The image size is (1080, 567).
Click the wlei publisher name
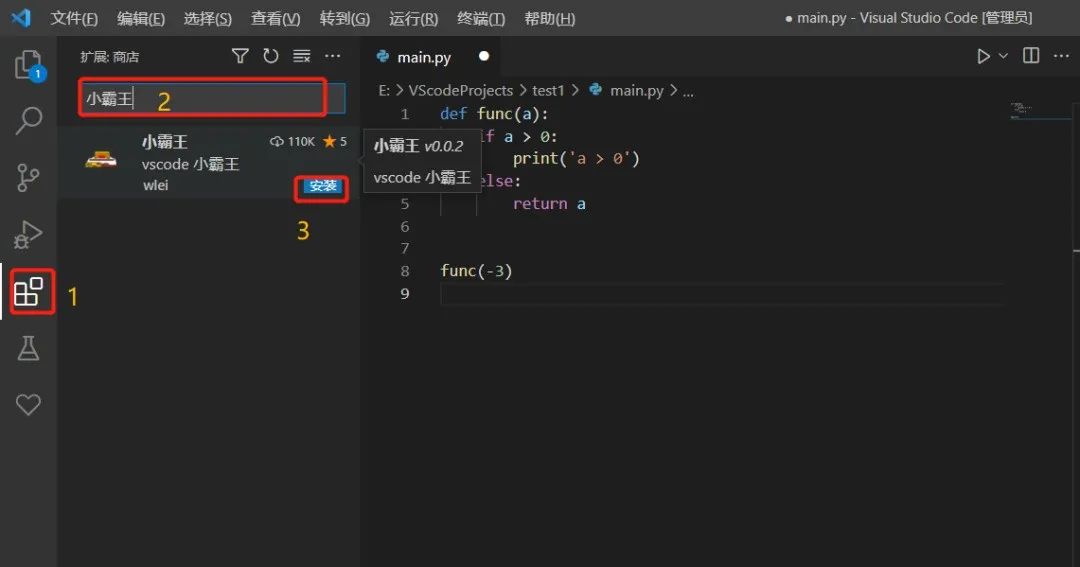155,185
